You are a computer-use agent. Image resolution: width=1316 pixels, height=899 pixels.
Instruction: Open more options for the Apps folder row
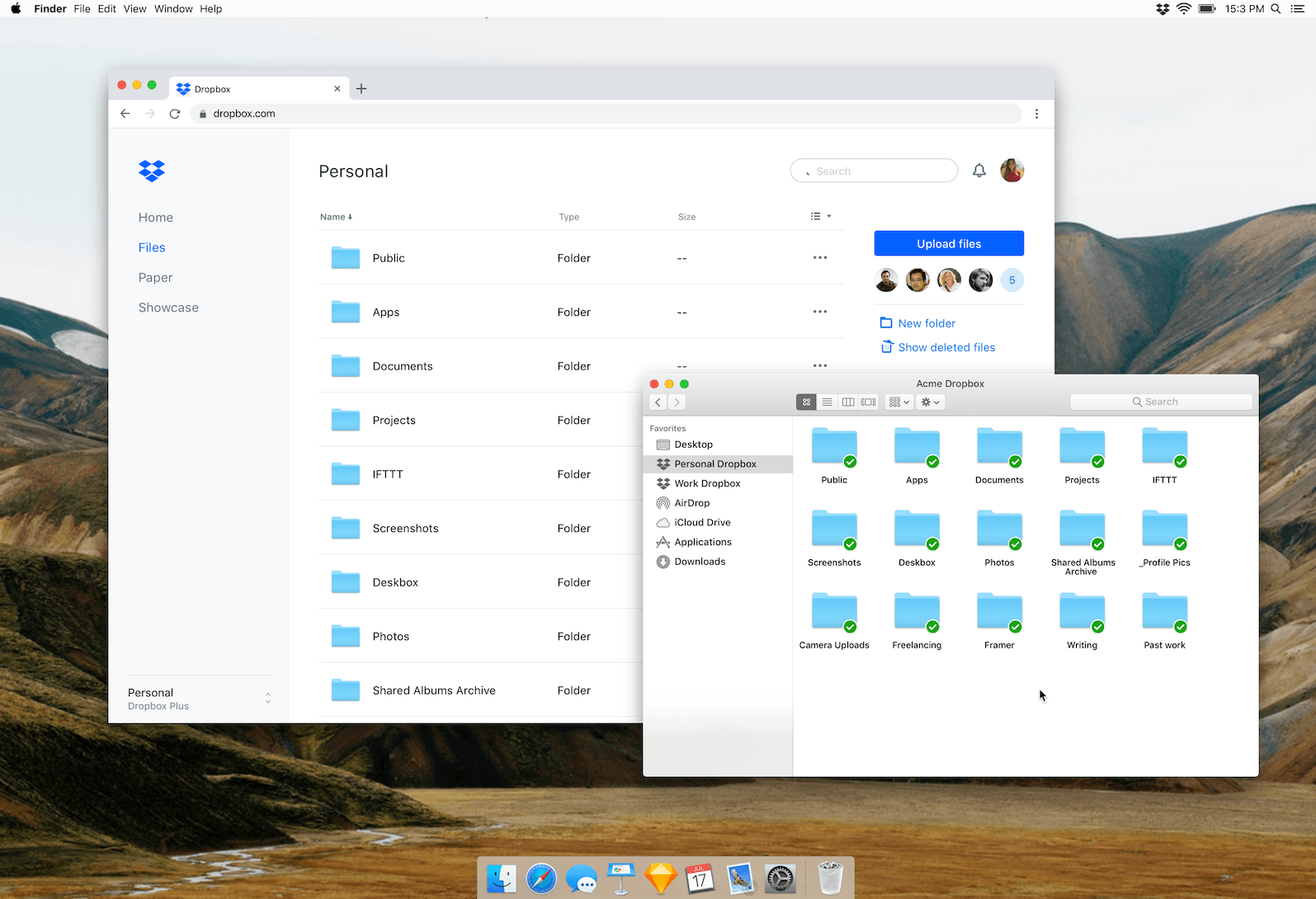click(820, 312)
